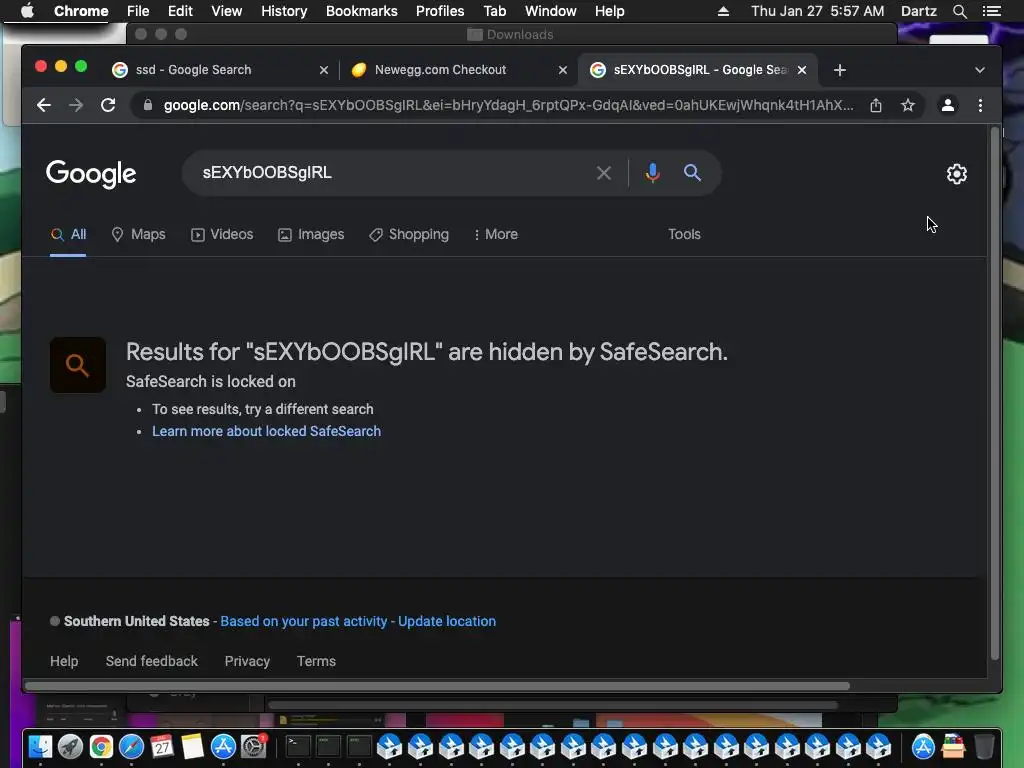Open the File menu
Image resolution: width=1024 pixels, height=768 pixels.
138,11
